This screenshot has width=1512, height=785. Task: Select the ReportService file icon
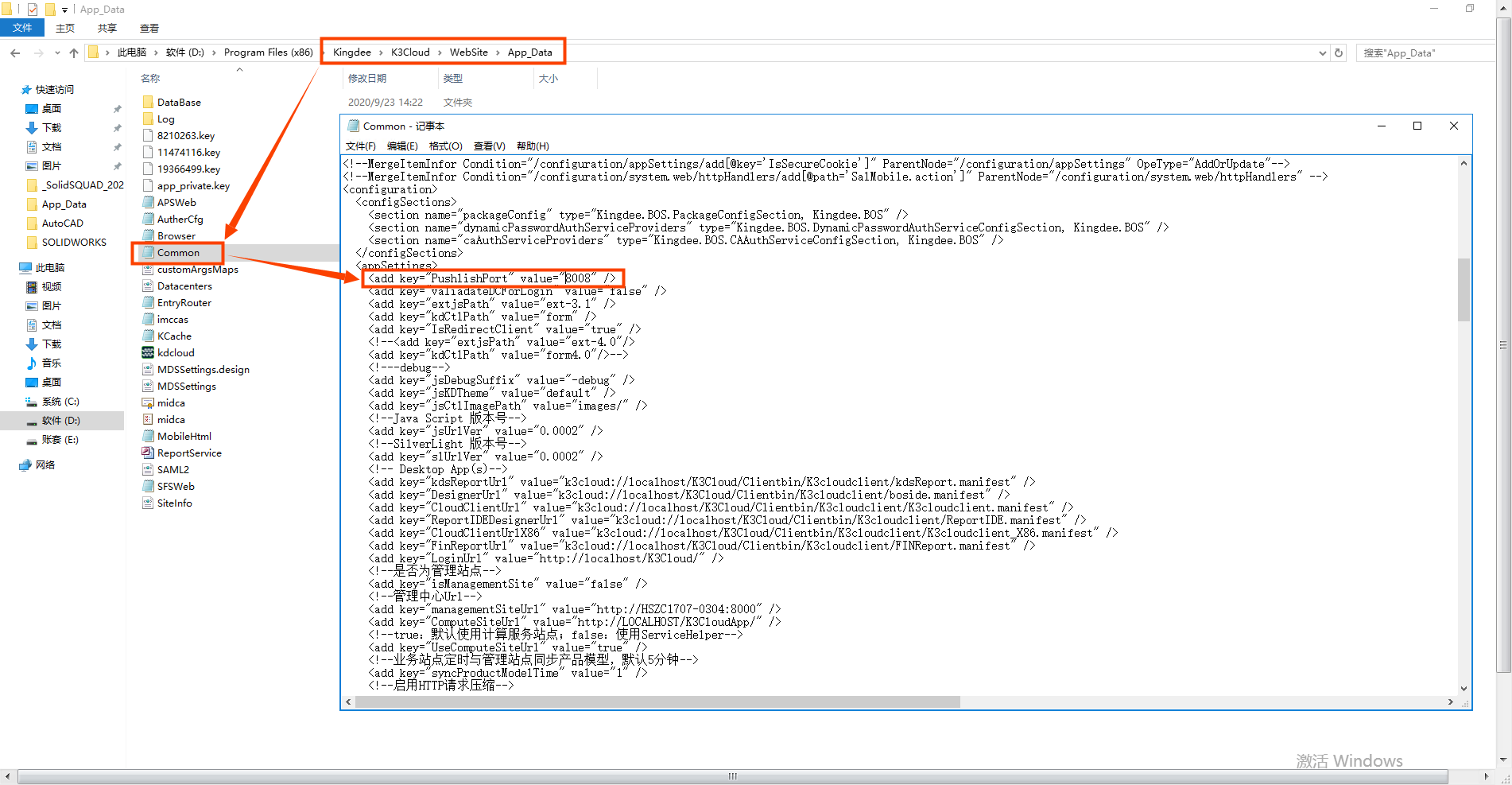pyautogui.click(x=148, y=453)
